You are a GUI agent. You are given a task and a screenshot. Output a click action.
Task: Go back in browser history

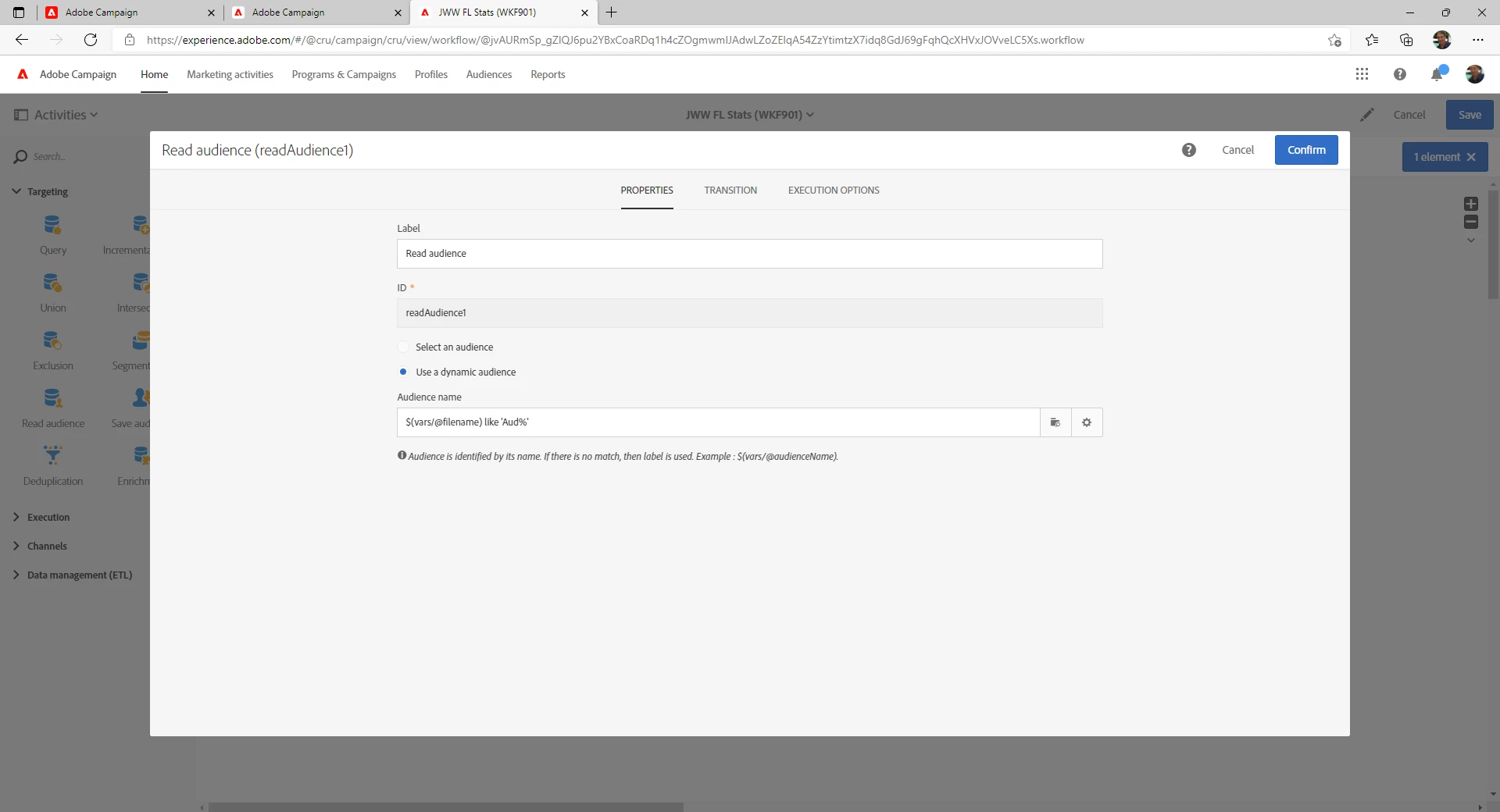(22, 40)
